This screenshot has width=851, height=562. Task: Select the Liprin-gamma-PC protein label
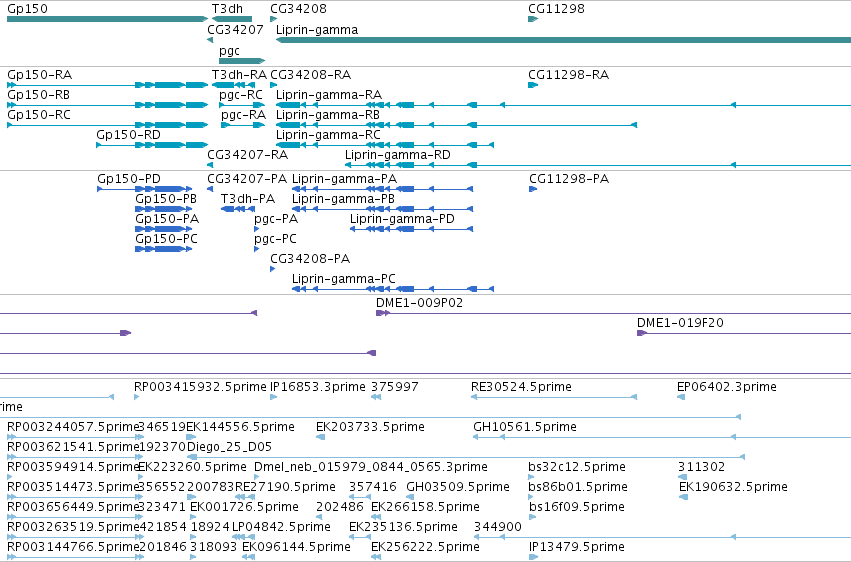344,279
